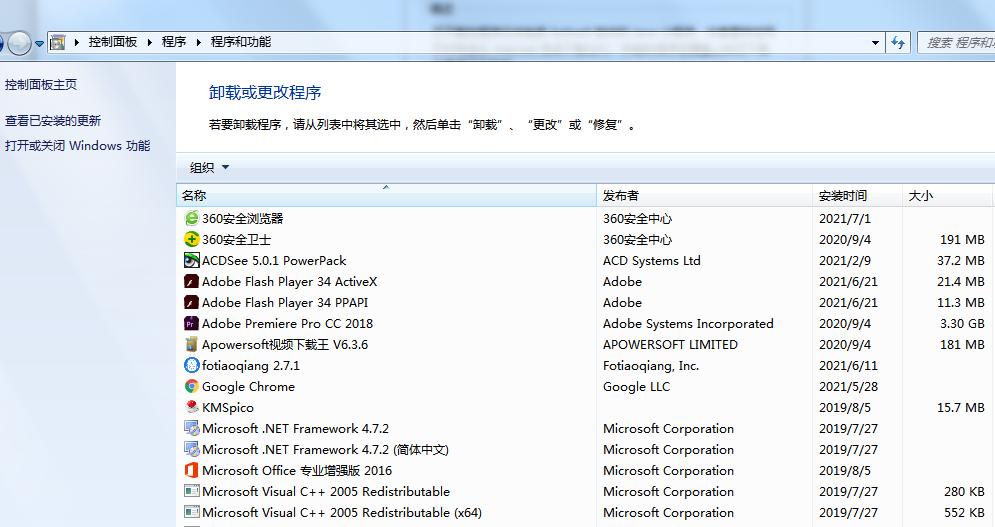This screenshot has height=527, width=995.
Task: Open the 控制面板主页 link
Action: 41,84
